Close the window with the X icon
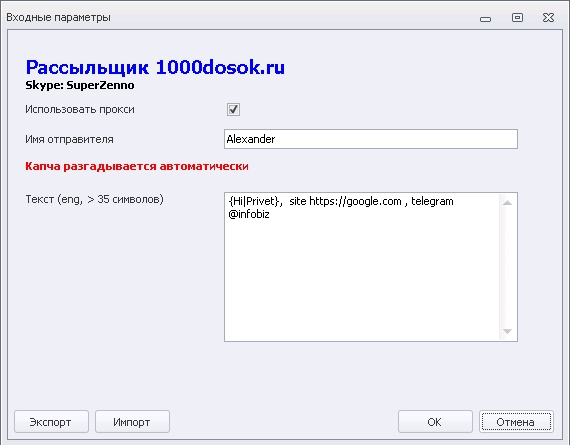 tap(548, 17)
